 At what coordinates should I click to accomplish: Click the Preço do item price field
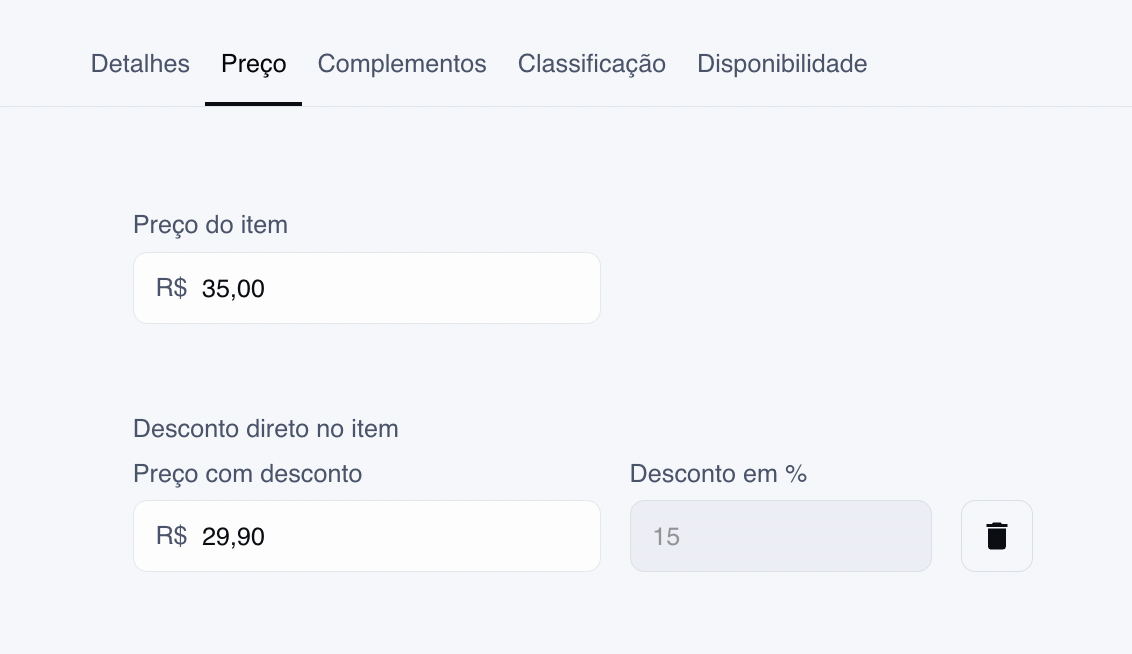point(367,288)
